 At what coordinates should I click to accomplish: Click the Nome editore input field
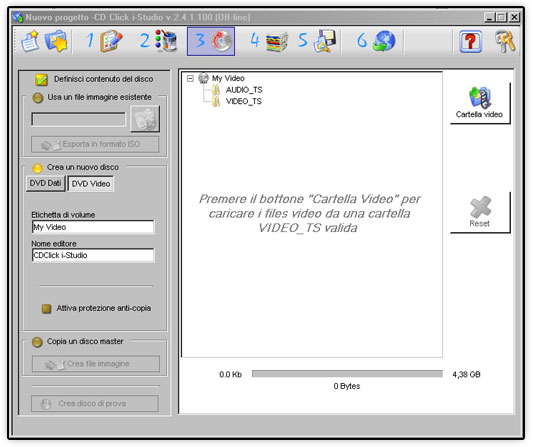(x=93, y=255)
